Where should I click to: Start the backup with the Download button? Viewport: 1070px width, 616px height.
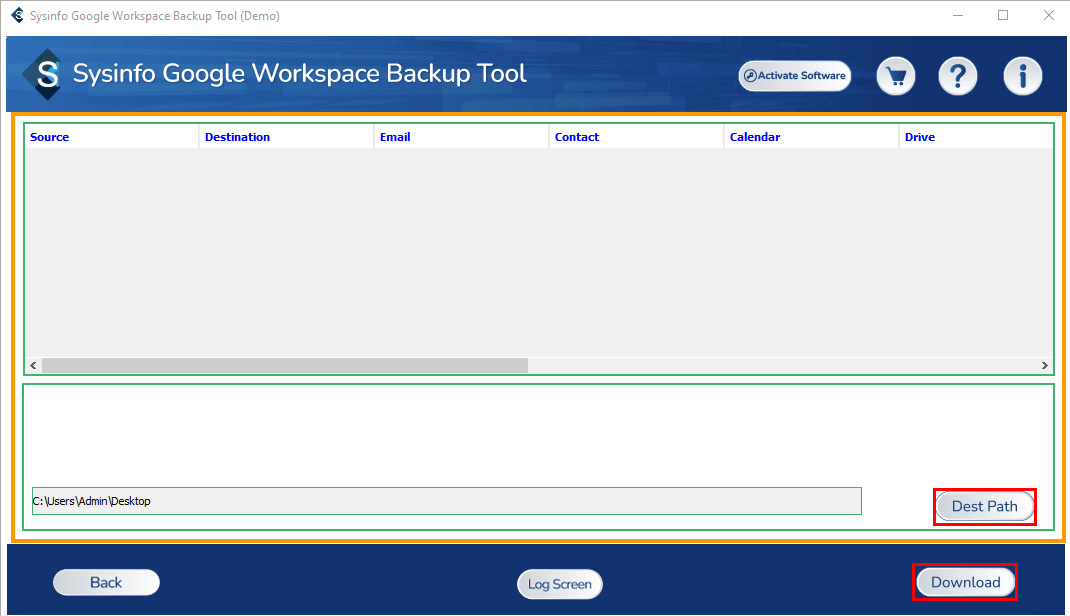click(965, 582)
